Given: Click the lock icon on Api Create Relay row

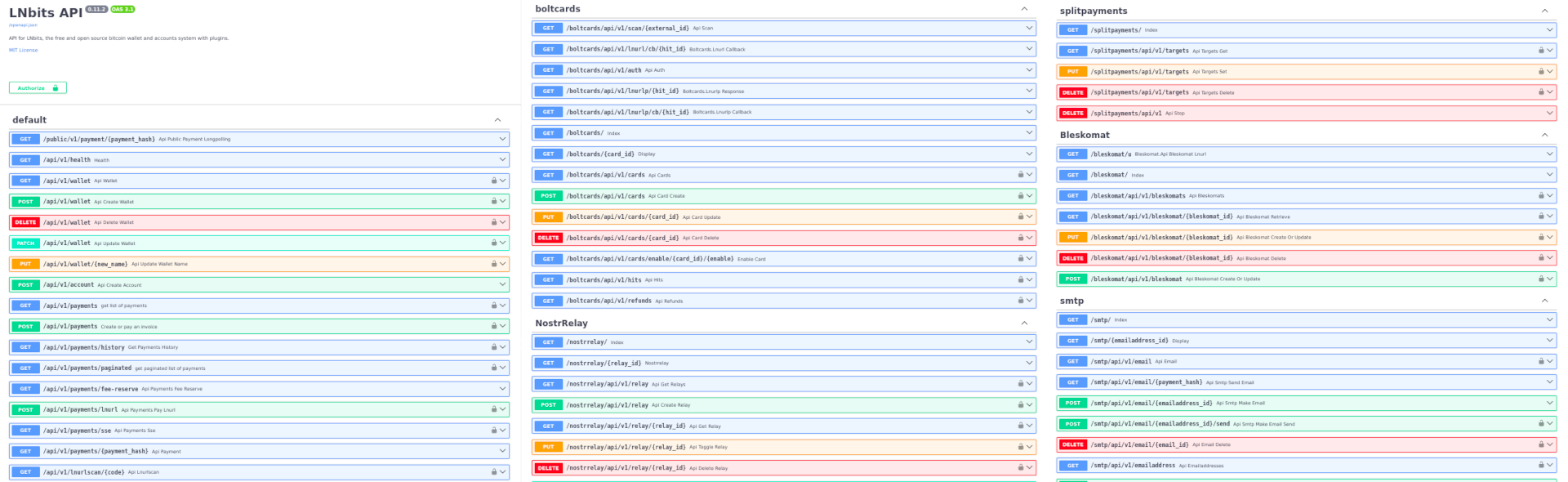Looking at the screenshot, I should (x=1021, y=405).
